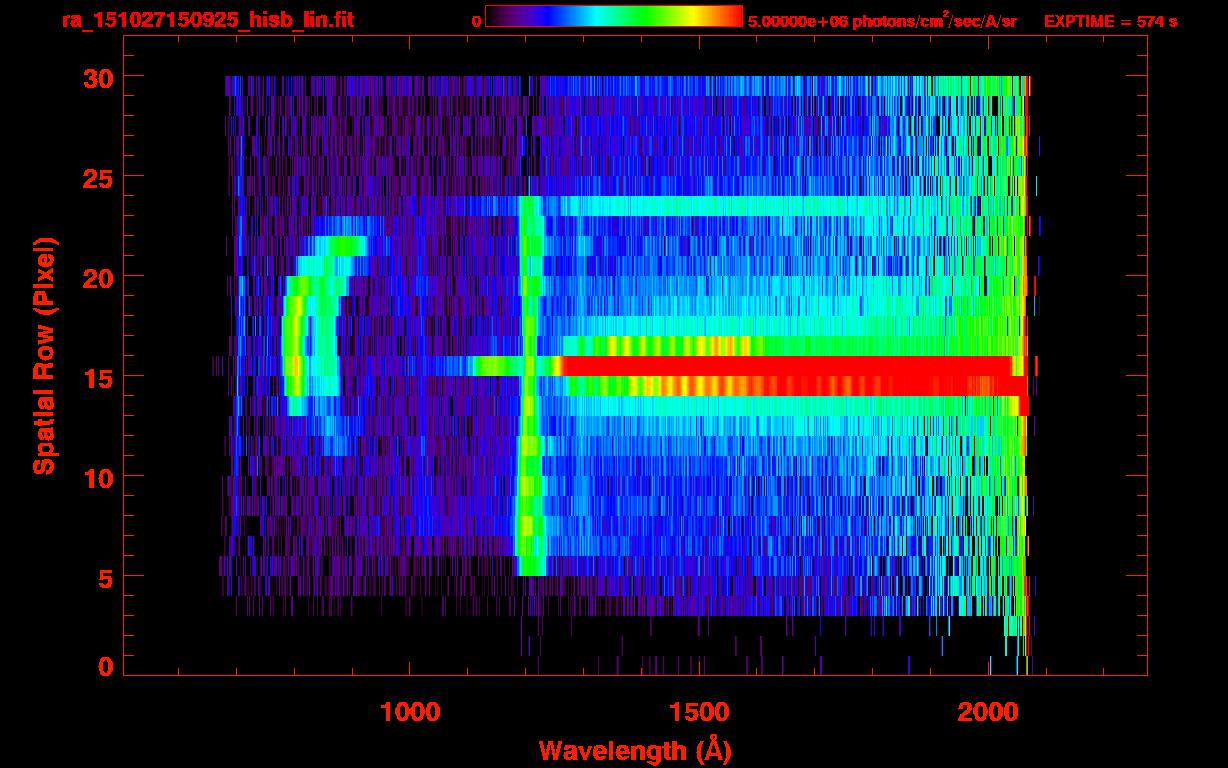Click the 5.00000e+06 photons/cm²/sec/A/sr label
Screen dimensions: 1228x768
tap(882, 20)
